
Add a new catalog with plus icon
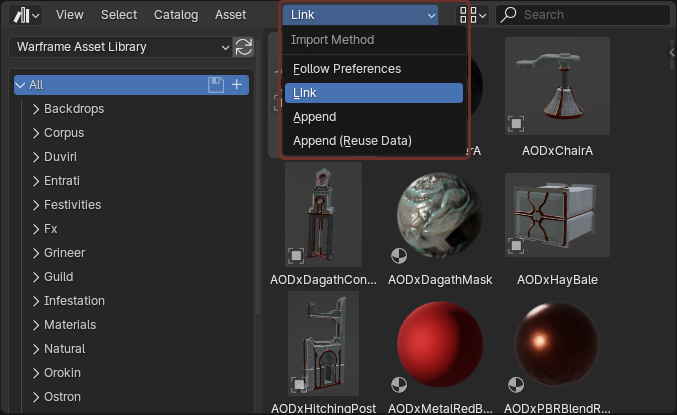point(237,85)
